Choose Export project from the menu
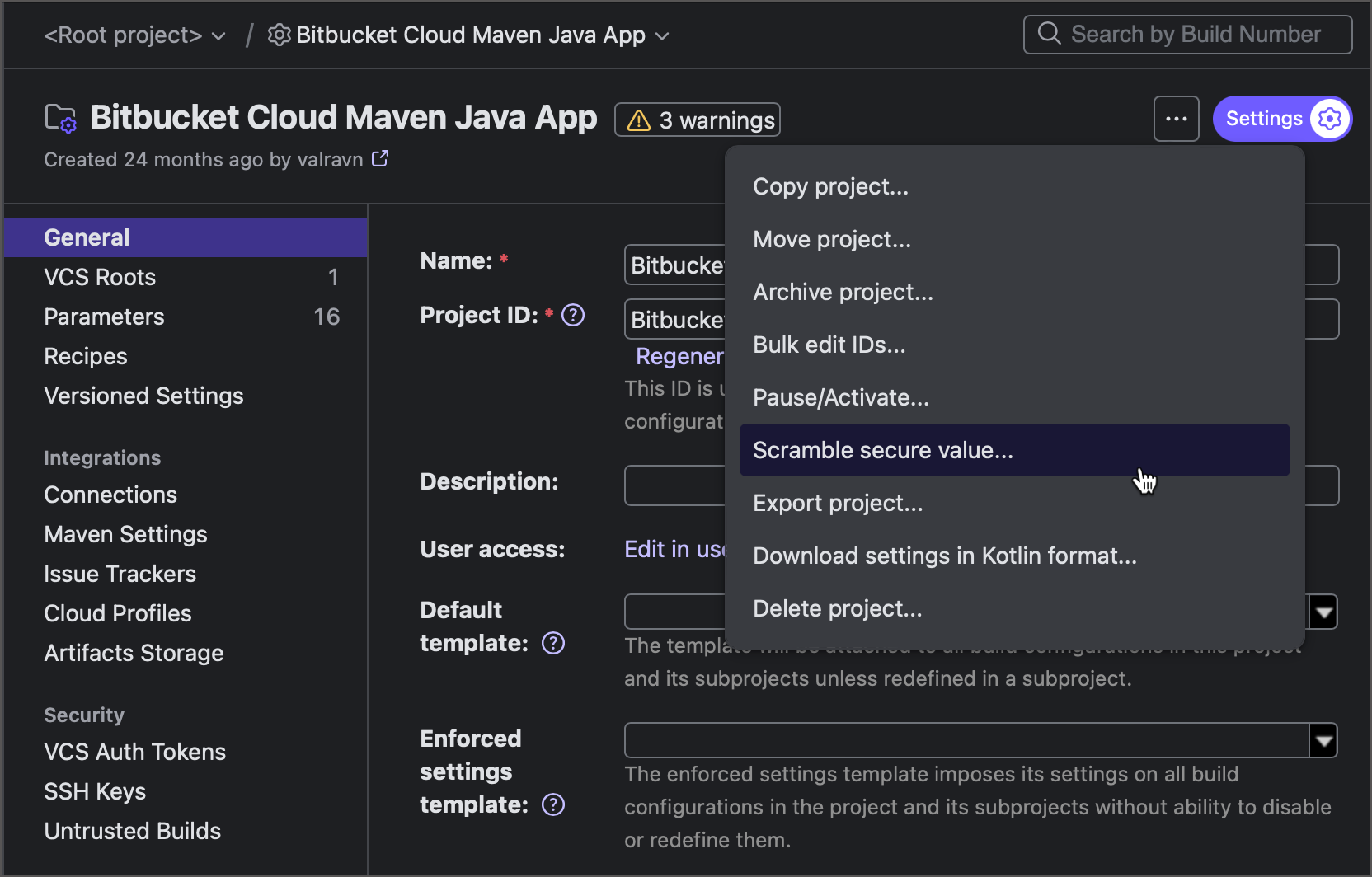 (838, 503)
